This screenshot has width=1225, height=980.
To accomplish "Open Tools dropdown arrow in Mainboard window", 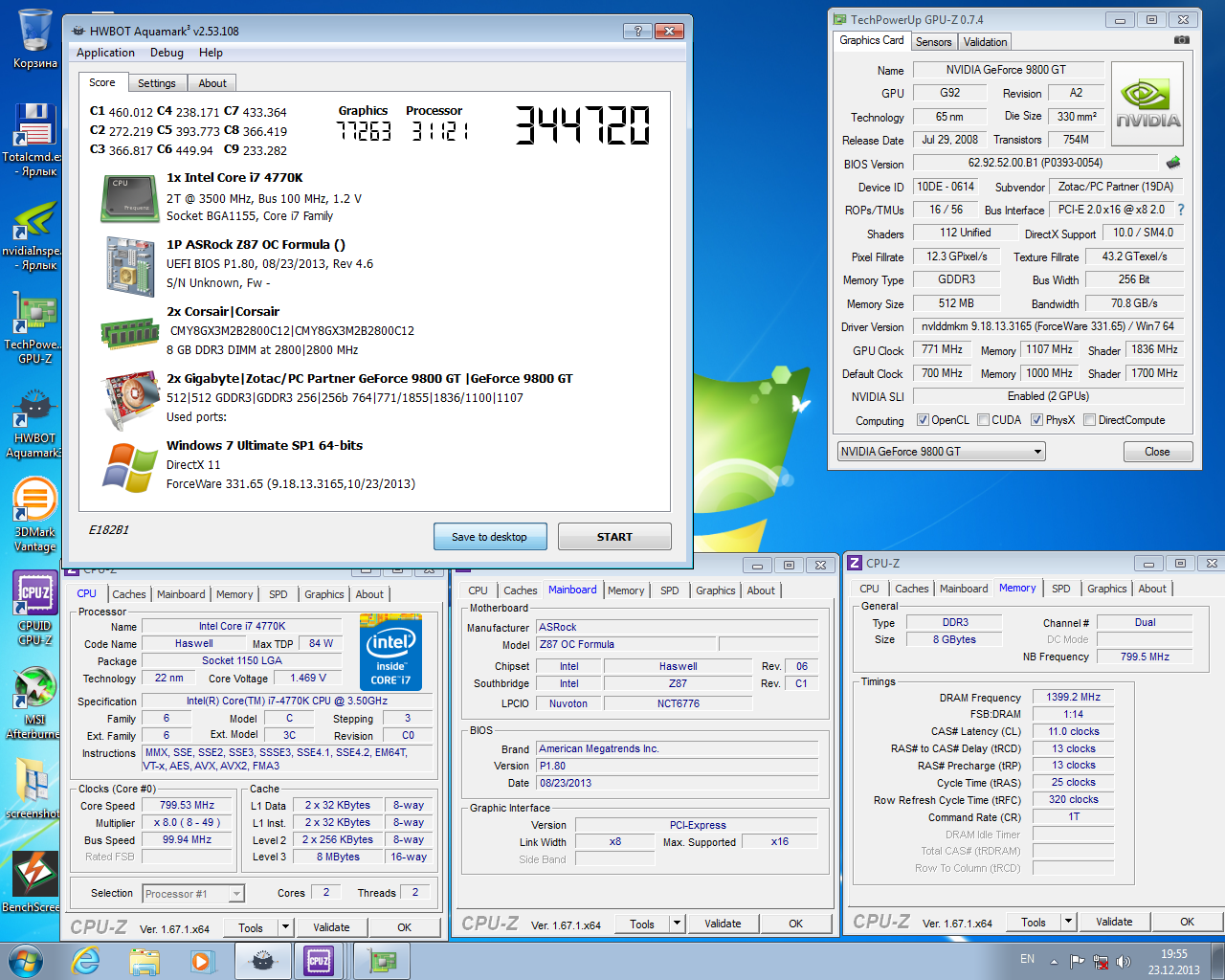I will (x=677, y=924).
